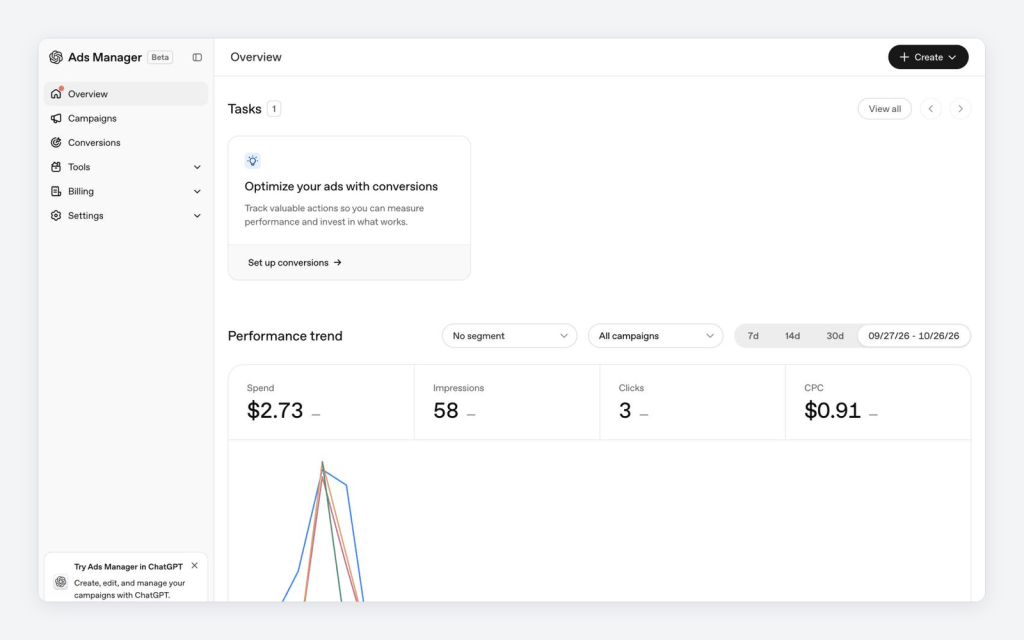Expand the Billing menu chevron
The image size is (1024, 640).
(x=197, y=191)
